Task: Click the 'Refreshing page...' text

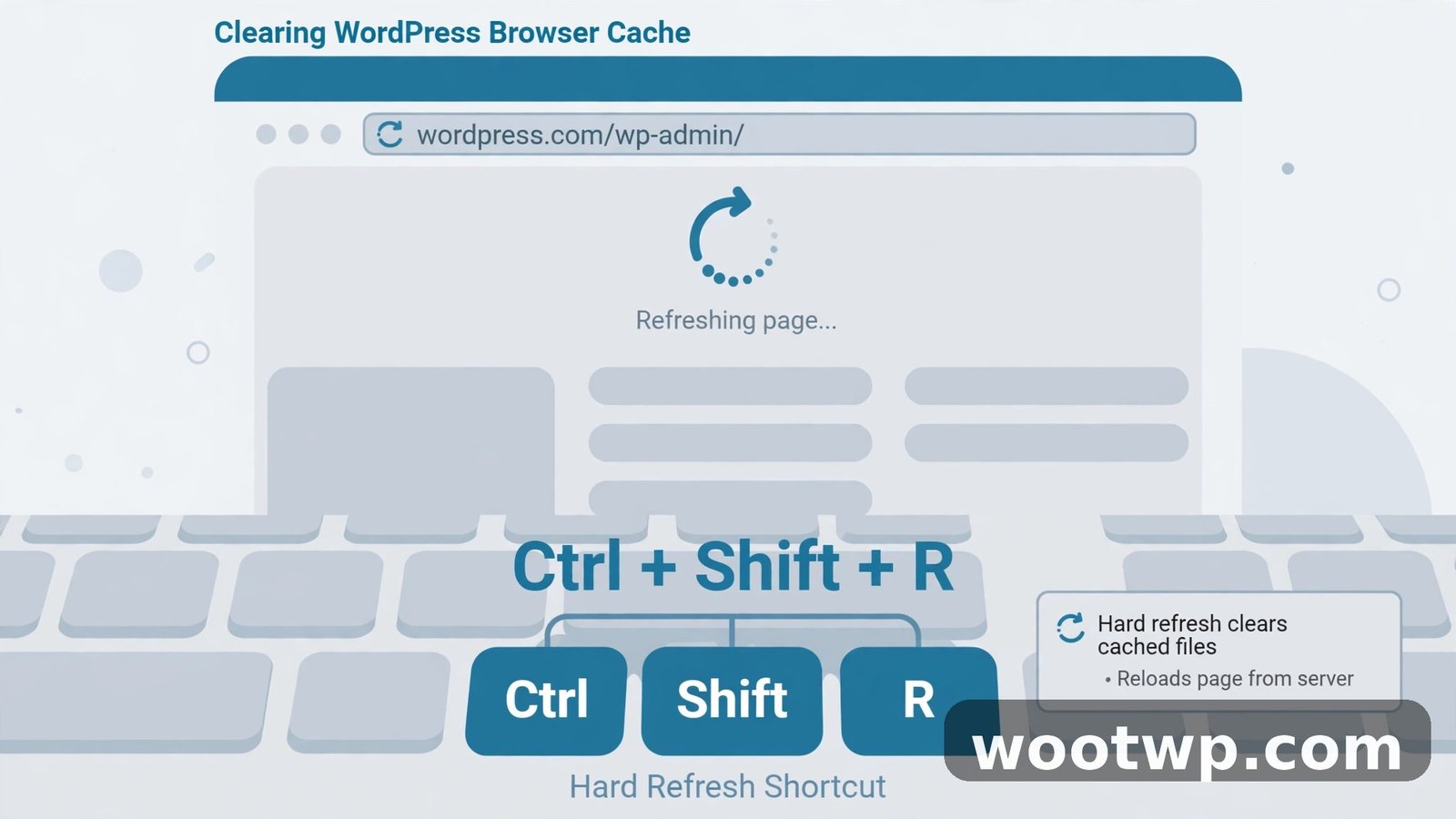Action: tap(736, 321)
